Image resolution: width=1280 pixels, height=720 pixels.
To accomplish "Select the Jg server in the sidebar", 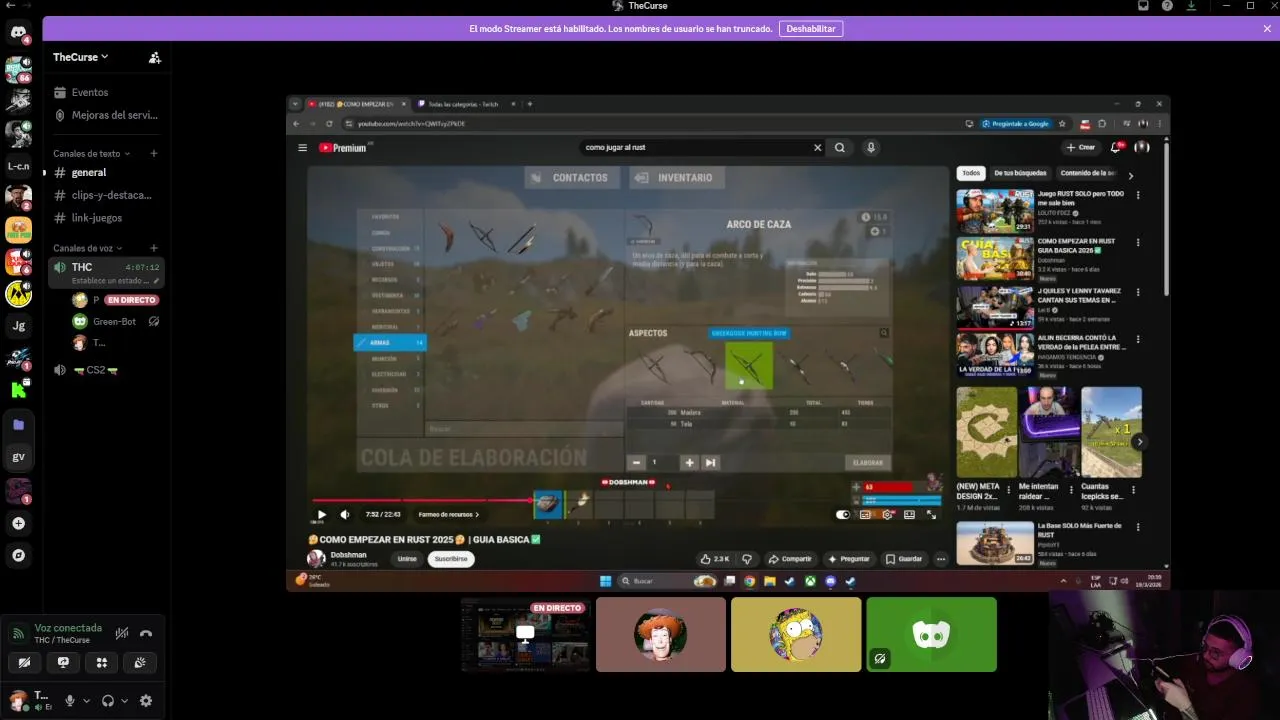I will point(18,325).
